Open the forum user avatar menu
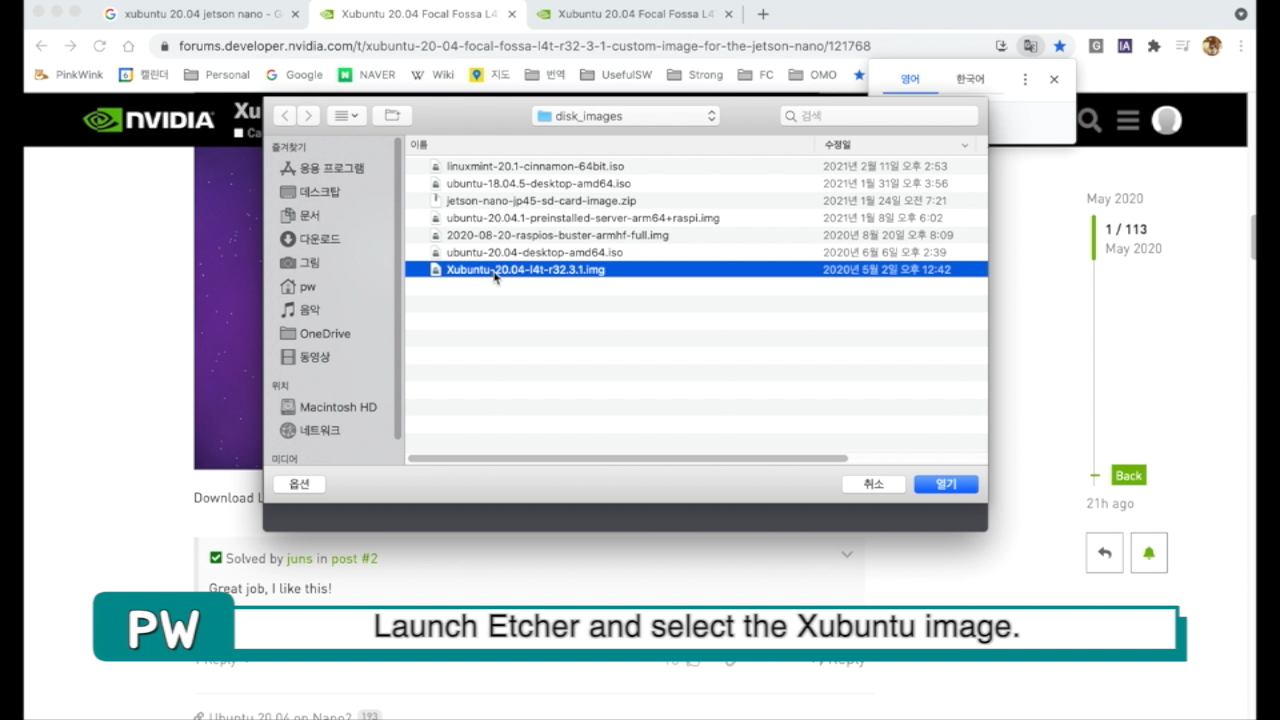 pos(1166,120)
